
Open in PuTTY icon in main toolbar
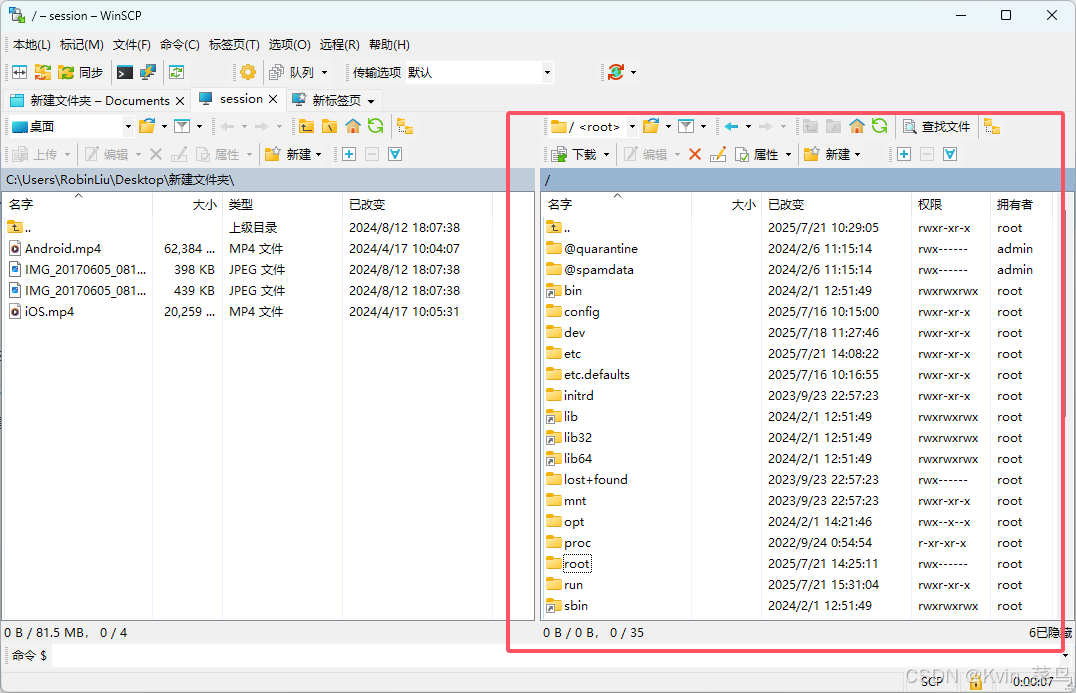click(x=148, y=72)
